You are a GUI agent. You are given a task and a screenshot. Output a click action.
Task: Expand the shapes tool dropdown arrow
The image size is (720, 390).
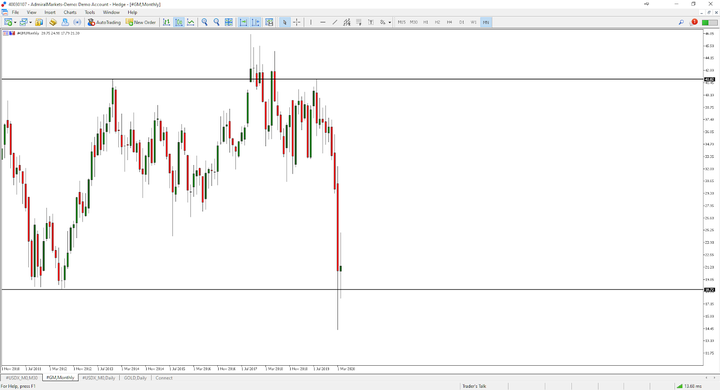pyautogui.click(x=390, y=22)
